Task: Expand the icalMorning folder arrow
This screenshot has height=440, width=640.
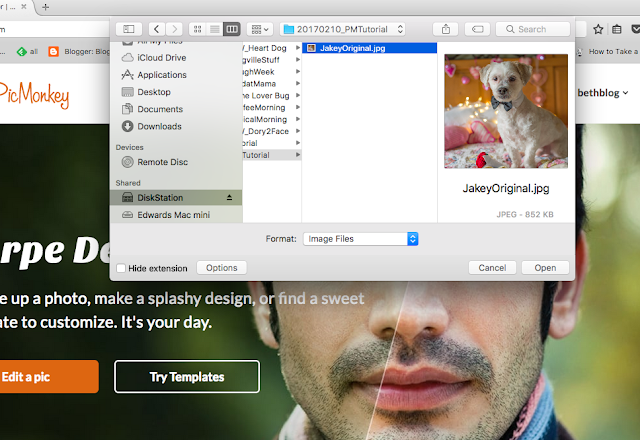Action: tap(298, 119)
